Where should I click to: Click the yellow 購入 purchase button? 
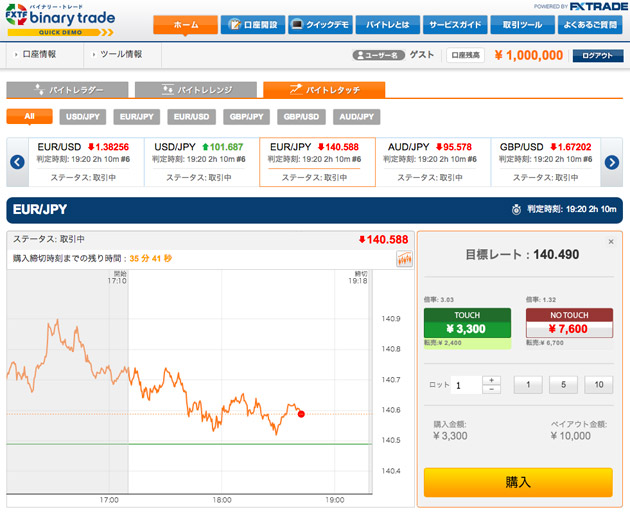coord(518,482)
